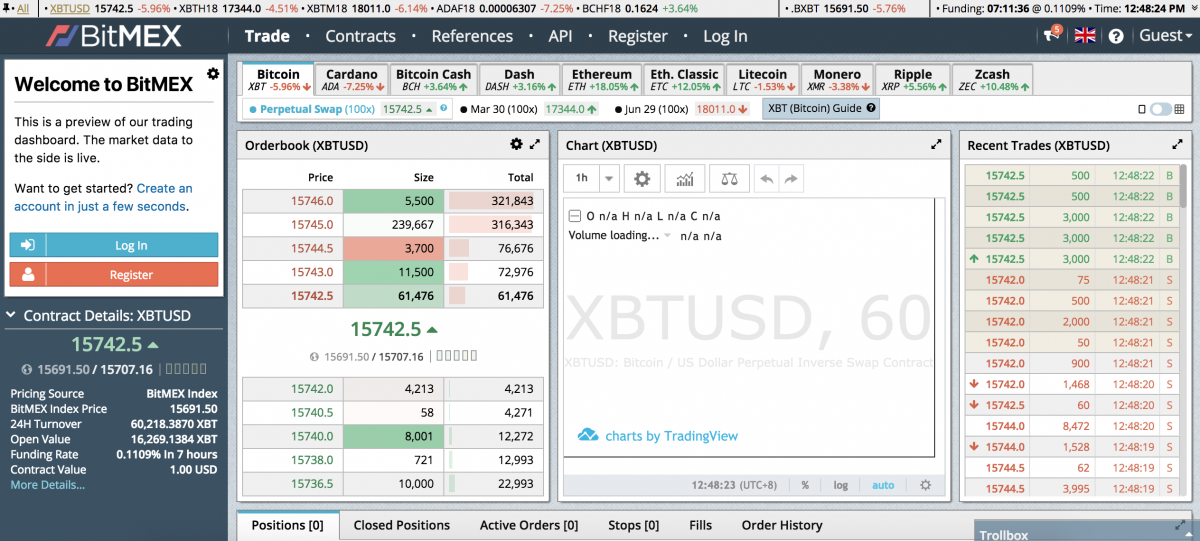Toggle log scale on chart
This screenshot has width=1200, height=541.
click(841, 485)
